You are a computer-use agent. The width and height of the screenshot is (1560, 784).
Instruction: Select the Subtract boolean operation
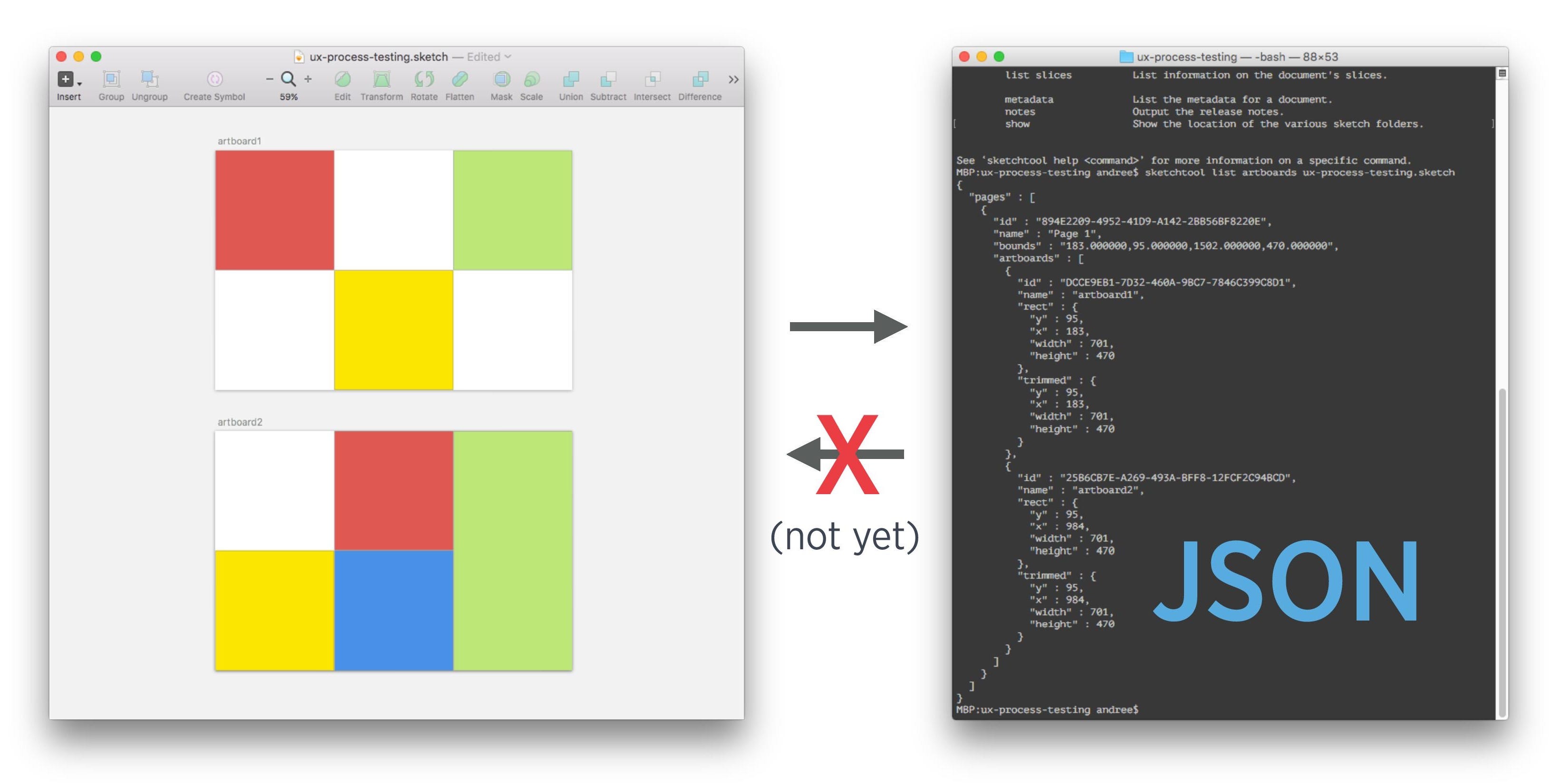[607, 79]
